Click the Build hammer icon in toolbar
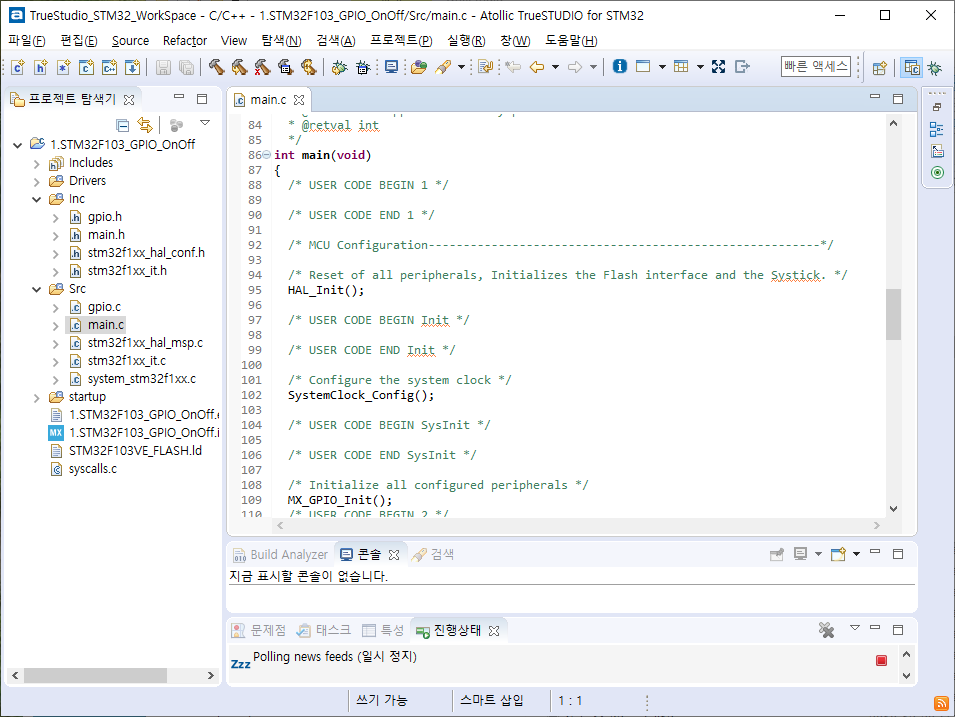Viewport: 955px width, 717px height. [216, 67]
